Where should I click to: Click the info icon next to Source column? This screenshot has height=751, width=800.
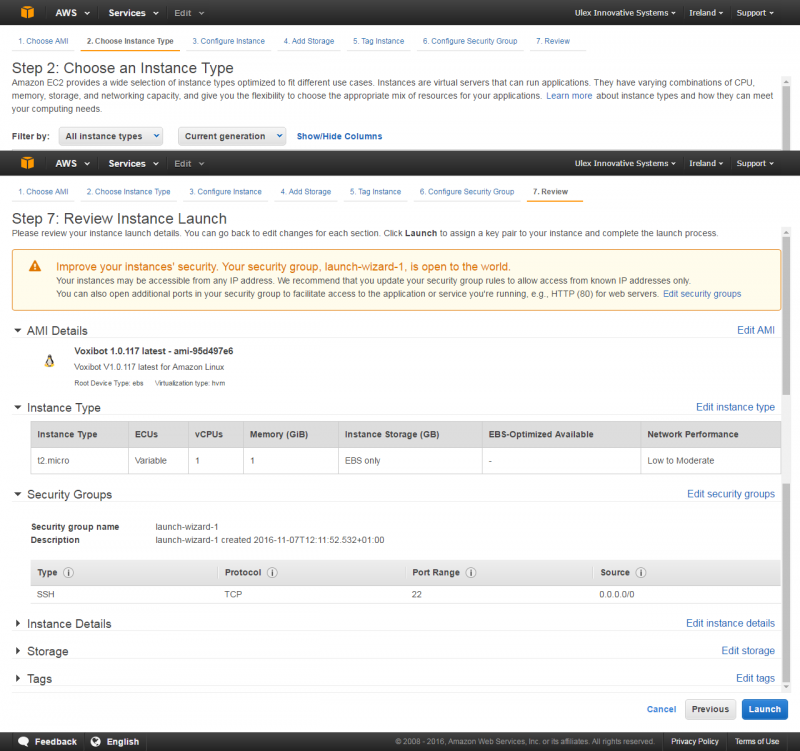pyautogui.click(x=641, y=572)
